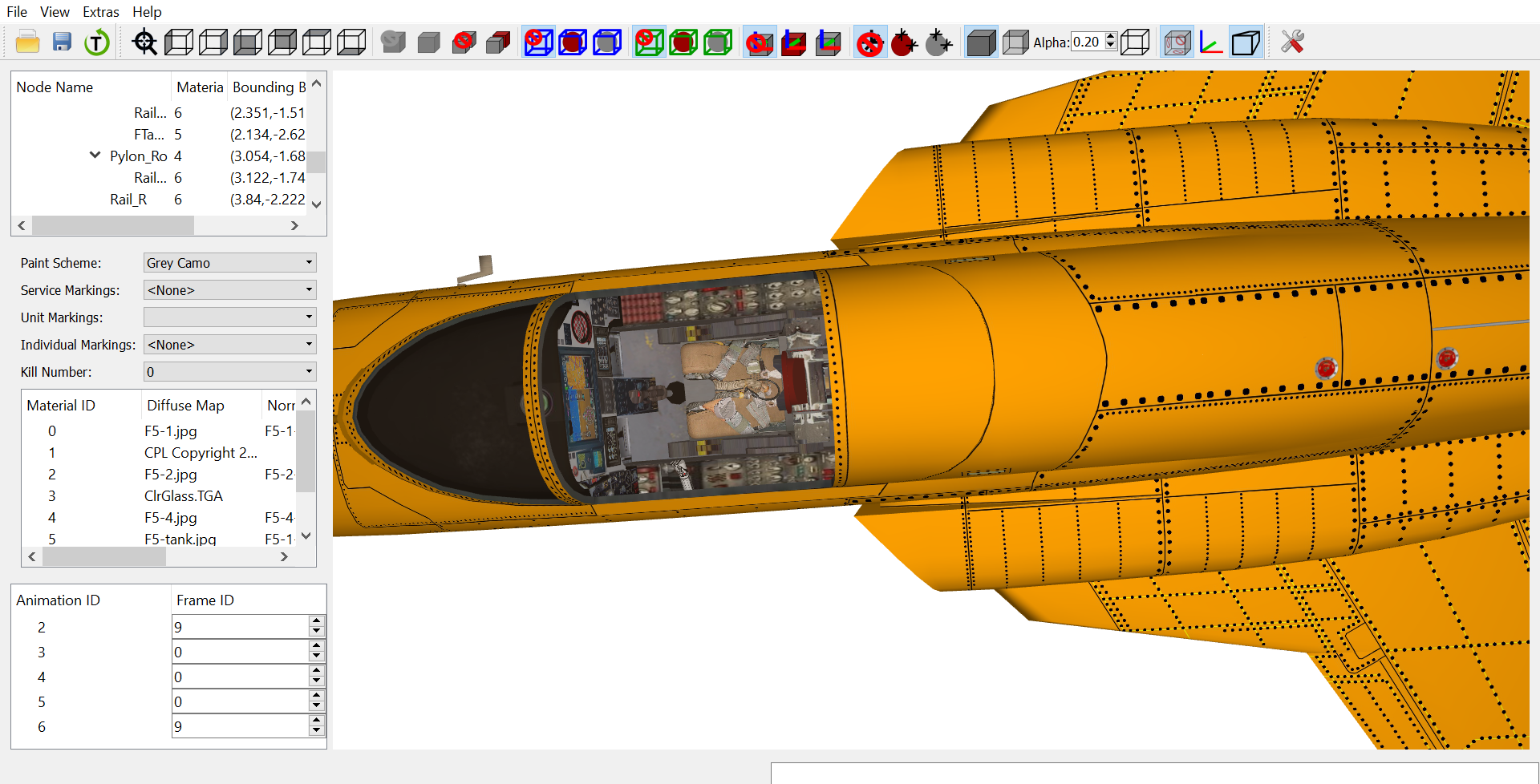Click the material list vertical scrollbar thumb
The width and height of the screenshot is (1540, 784).
305,451
